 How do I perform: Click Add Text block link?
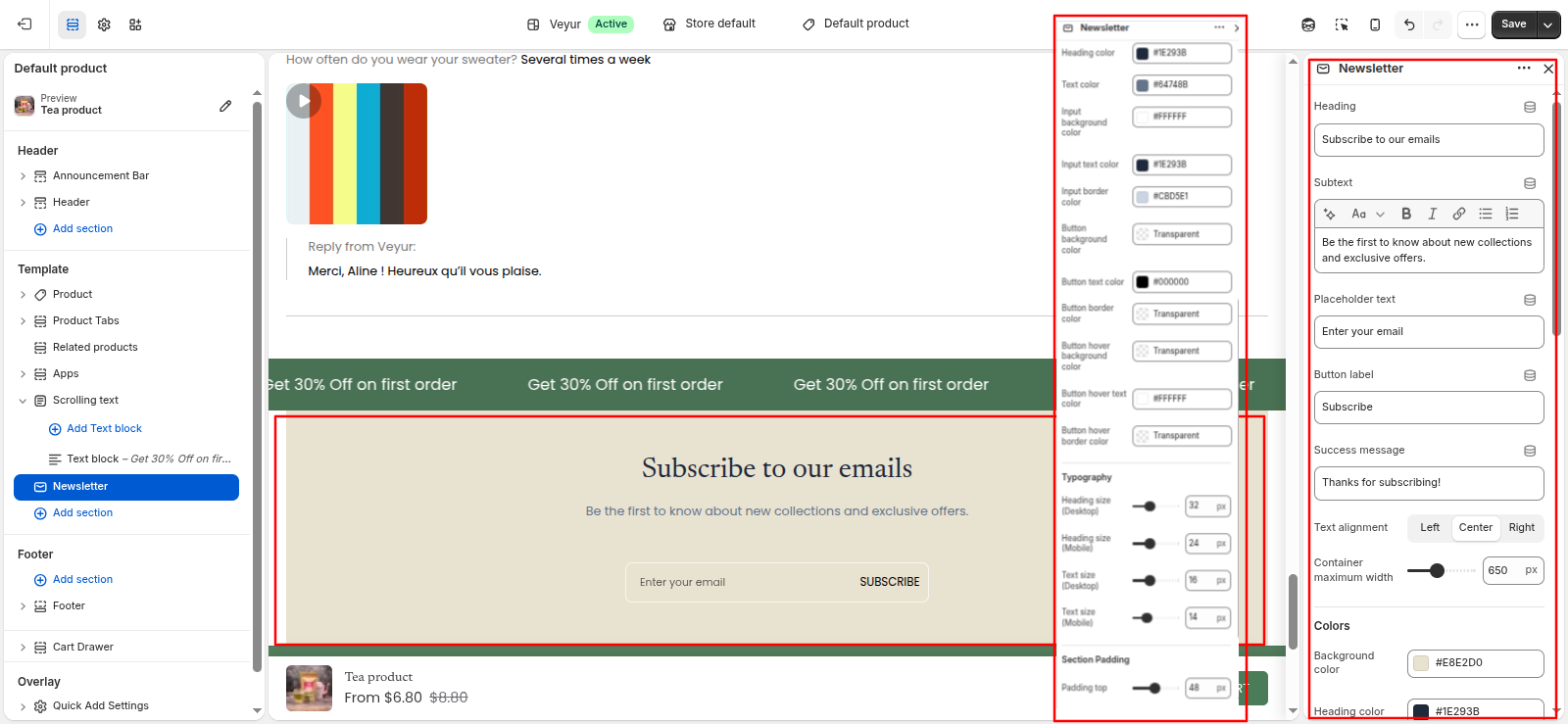click(x=104, y=429)
